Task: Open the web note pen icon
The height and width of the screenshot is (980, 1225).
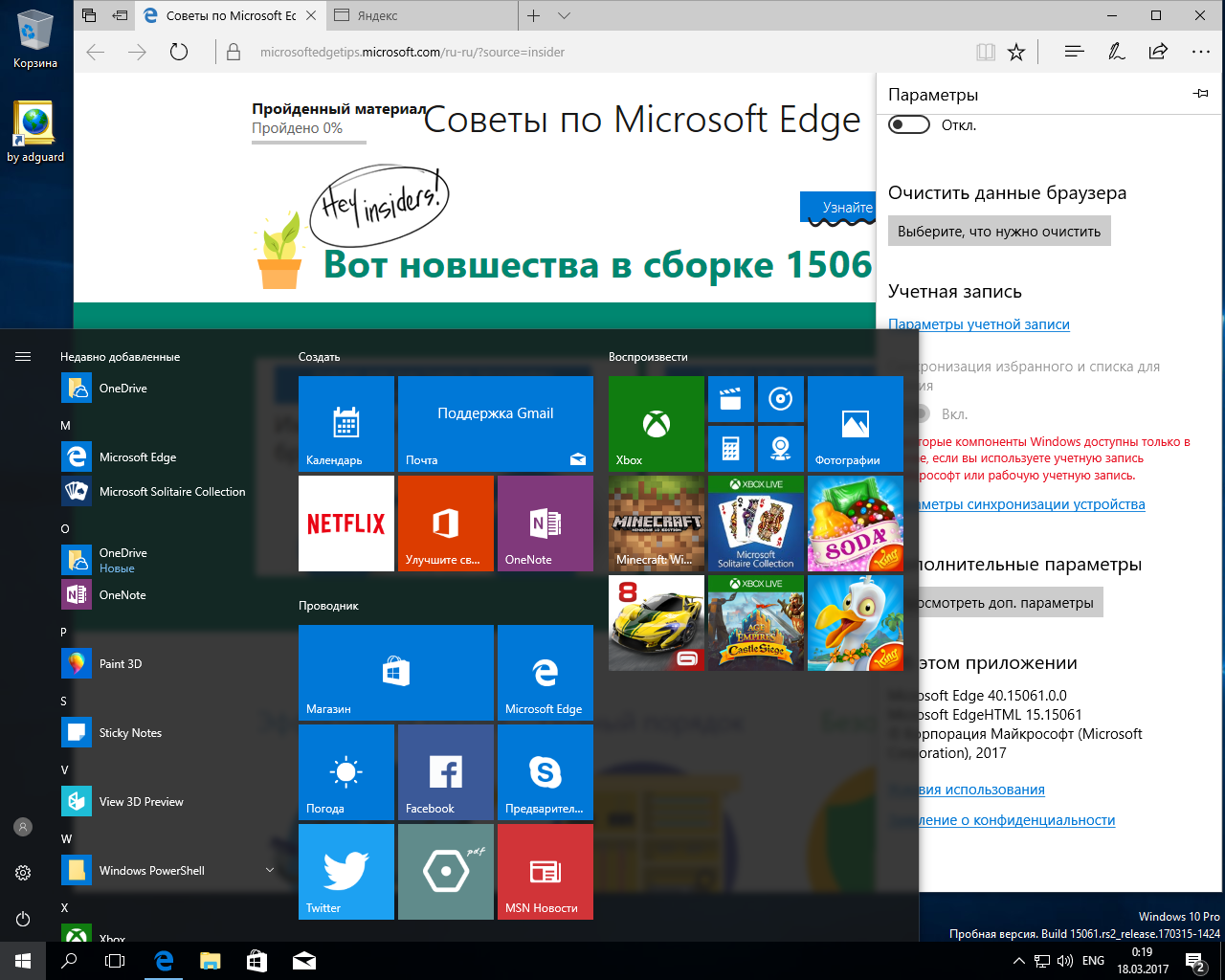Action: 1116,52
